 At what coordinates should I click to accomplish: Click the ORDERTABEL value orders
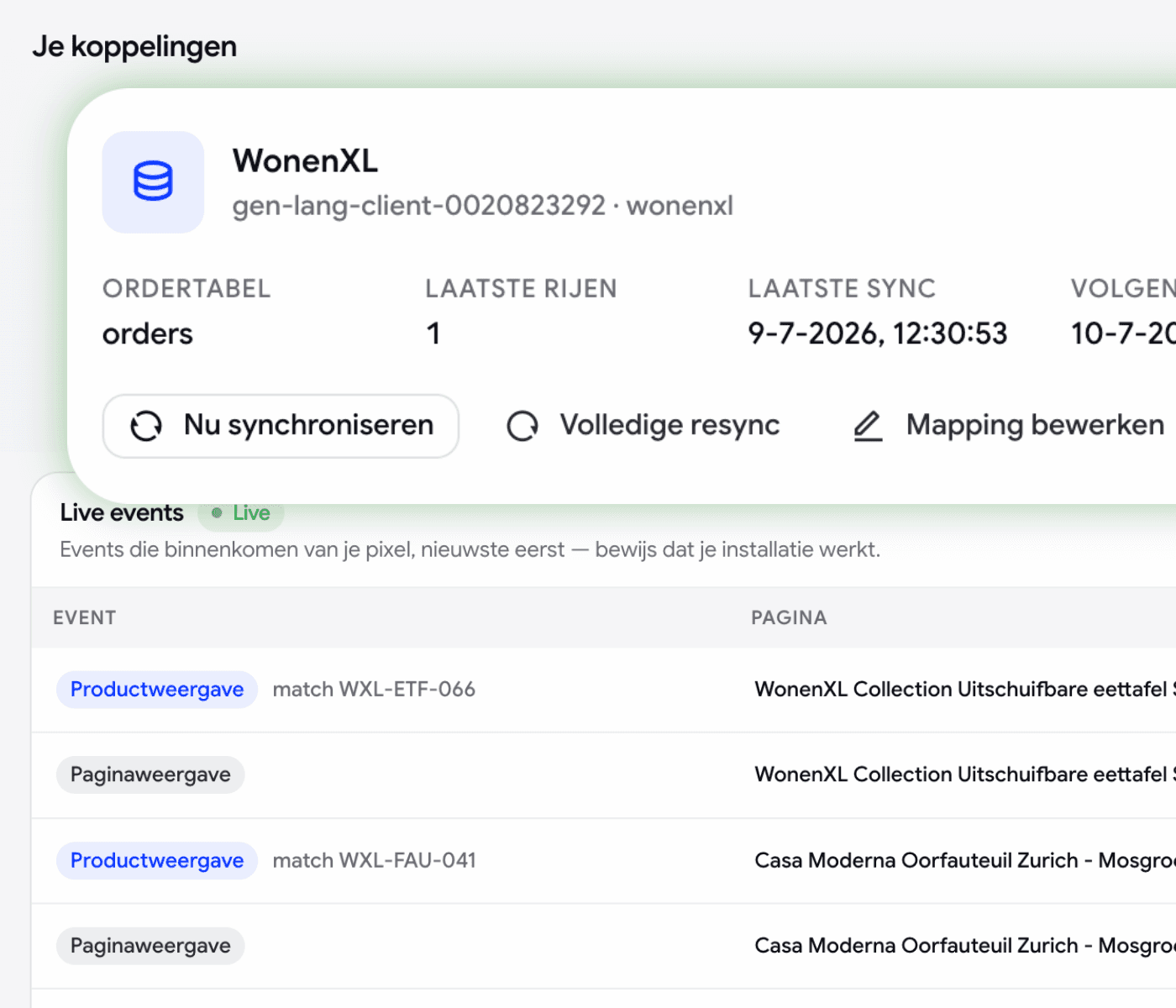148,334
